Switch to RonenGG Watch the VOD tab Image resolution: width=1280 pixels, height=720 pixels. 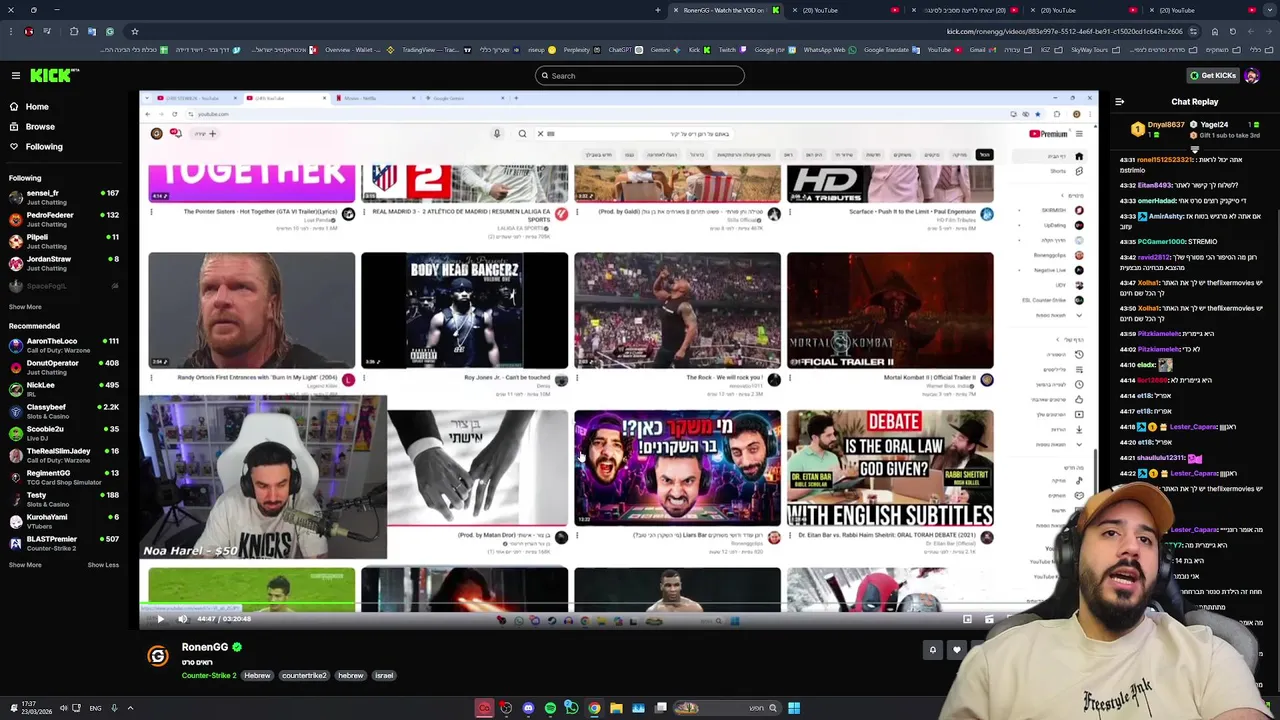pyautogui.click(x=723, y=10)
